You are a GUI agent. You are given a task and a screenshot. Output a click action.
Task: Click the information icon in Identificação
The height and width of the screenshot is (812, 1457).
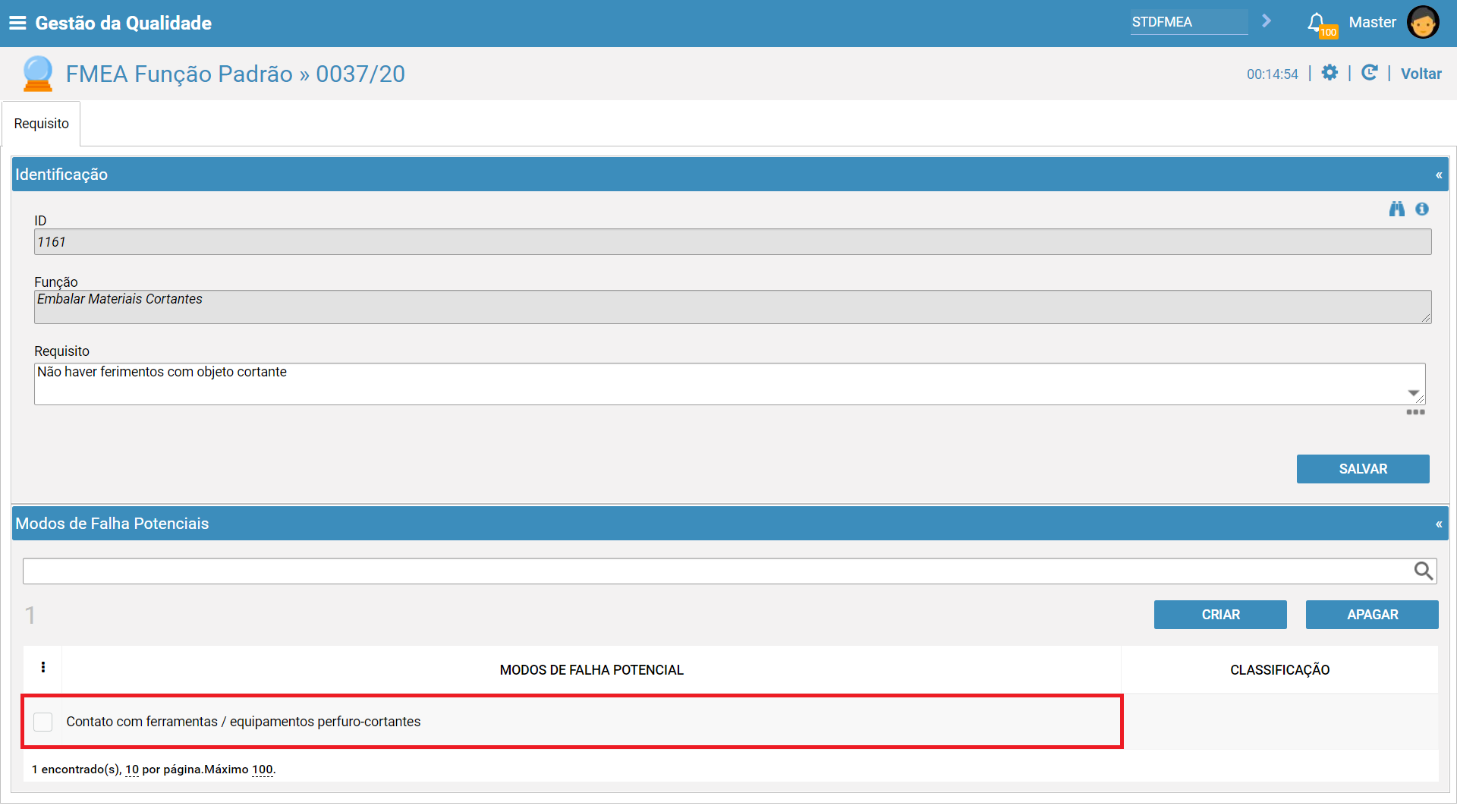(x=1422, y=209)
